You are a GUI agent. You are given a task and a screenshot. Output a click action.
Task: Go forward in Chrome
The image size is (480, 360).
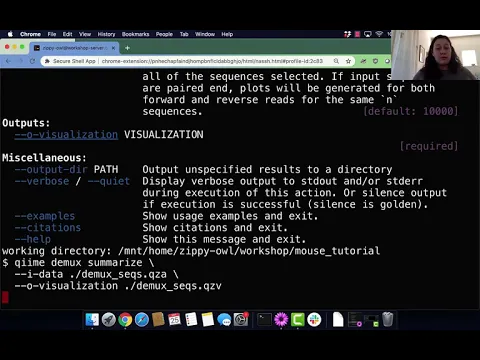pyautogui.click(x=21, y=61)
